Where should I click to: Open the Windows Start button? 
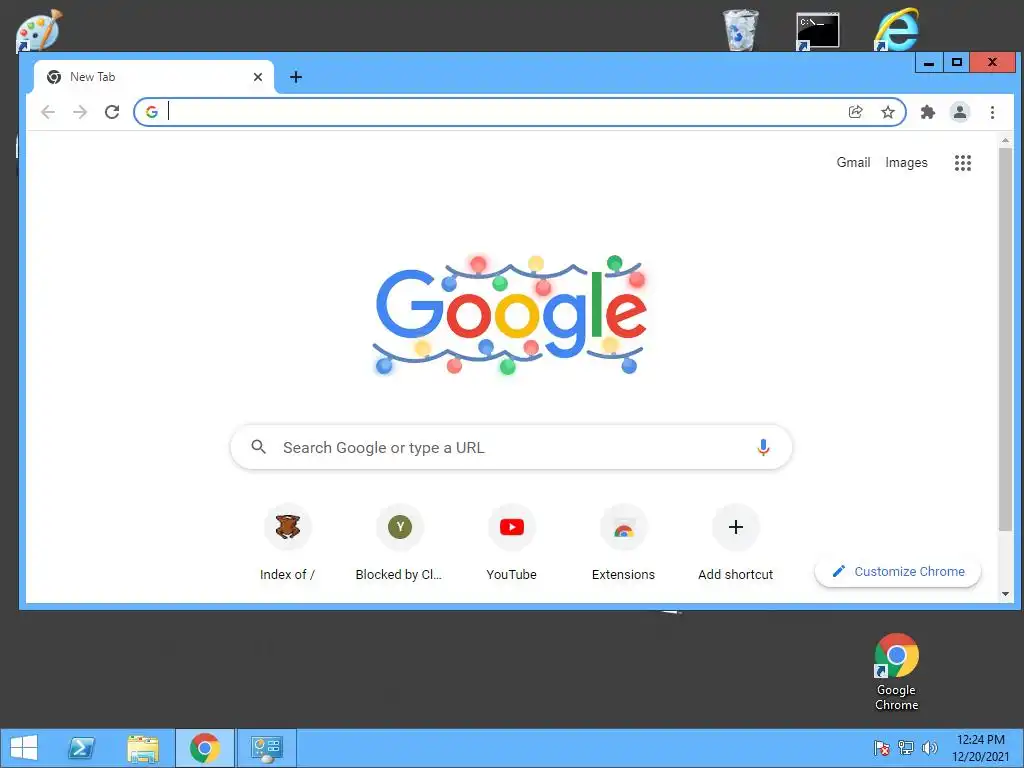pos(24,748)
